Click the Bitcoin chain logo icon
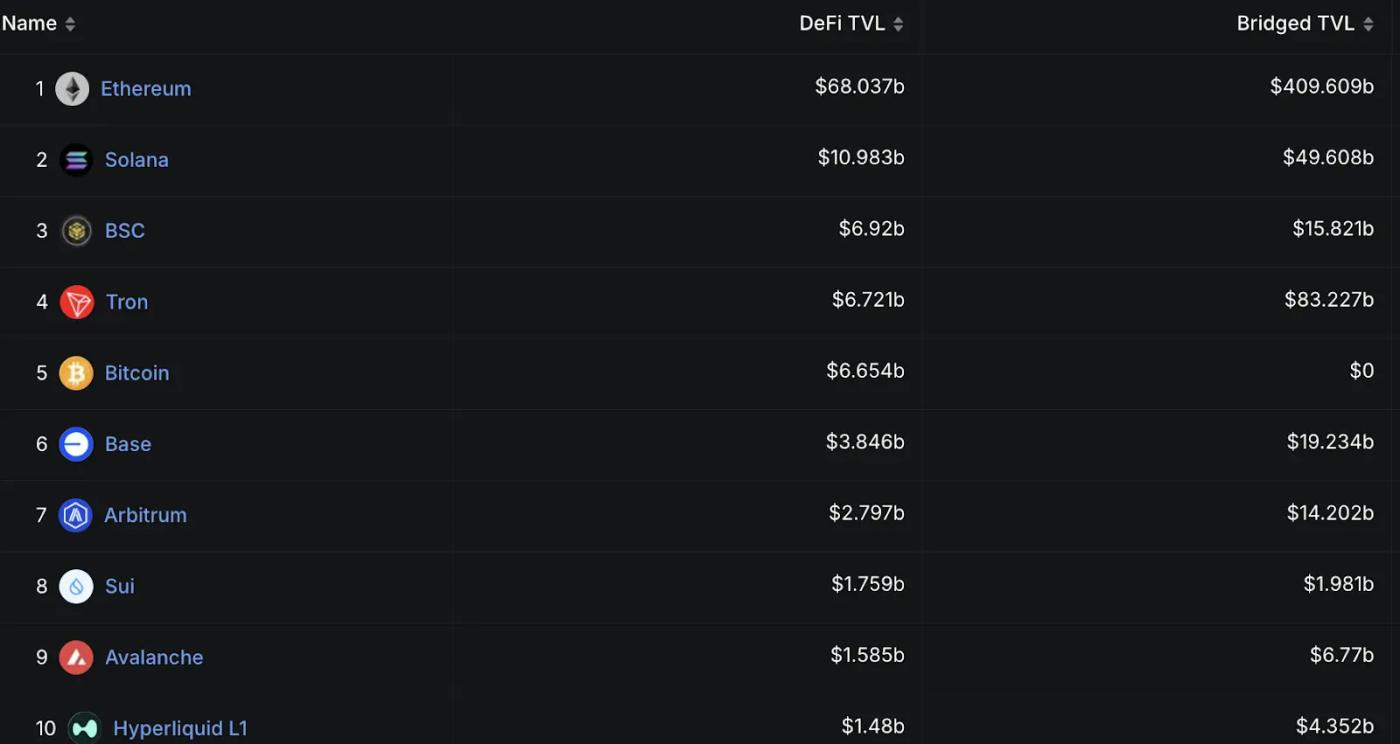Screen dimensions: 1400x744 (76, 373)
